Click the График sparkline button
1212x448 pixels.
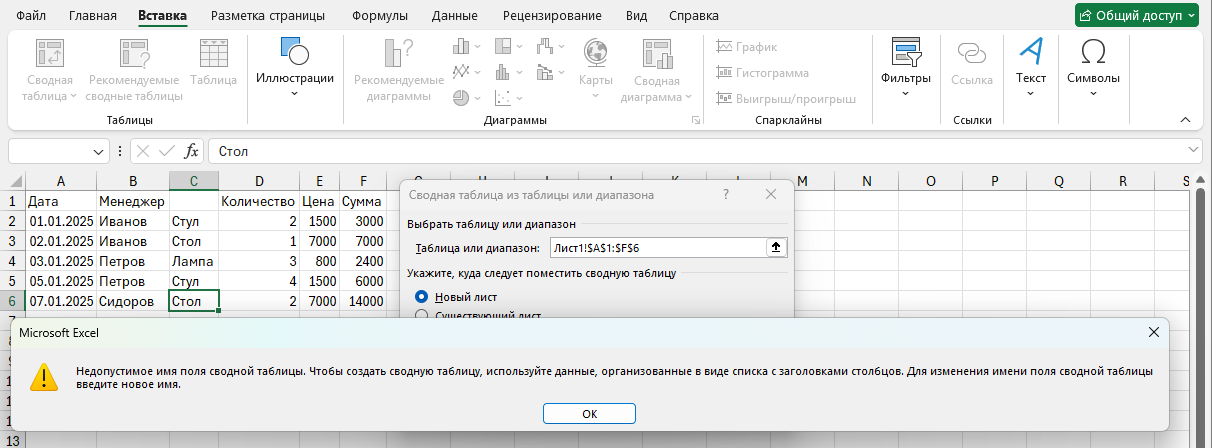click(x=748, y=47)
